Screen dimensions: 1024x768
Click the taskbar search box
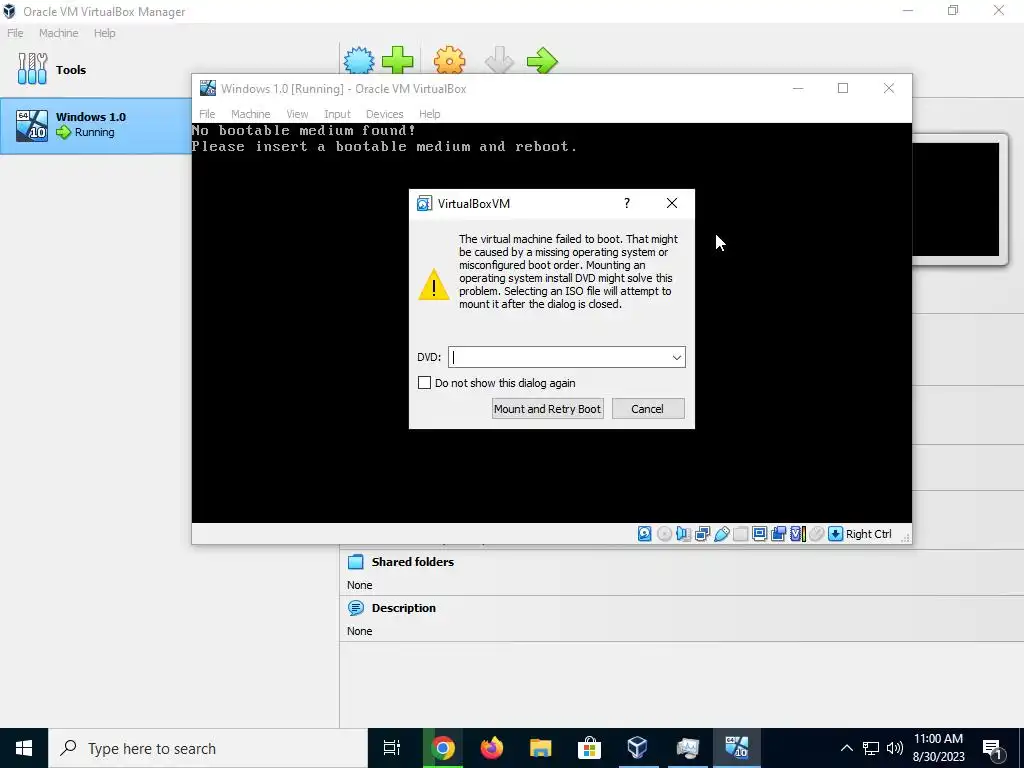(x=208, y=748)
